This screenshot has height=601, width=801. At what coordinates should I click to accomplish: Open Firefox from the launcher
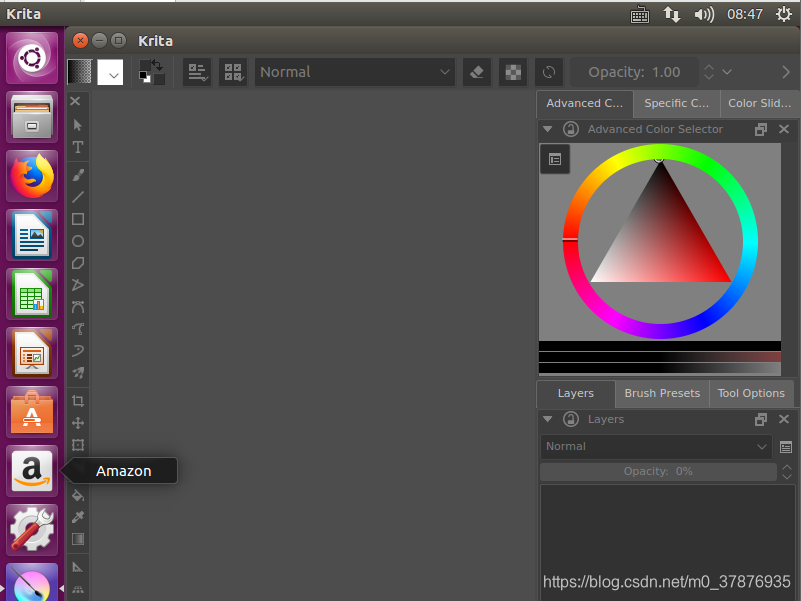32,176
